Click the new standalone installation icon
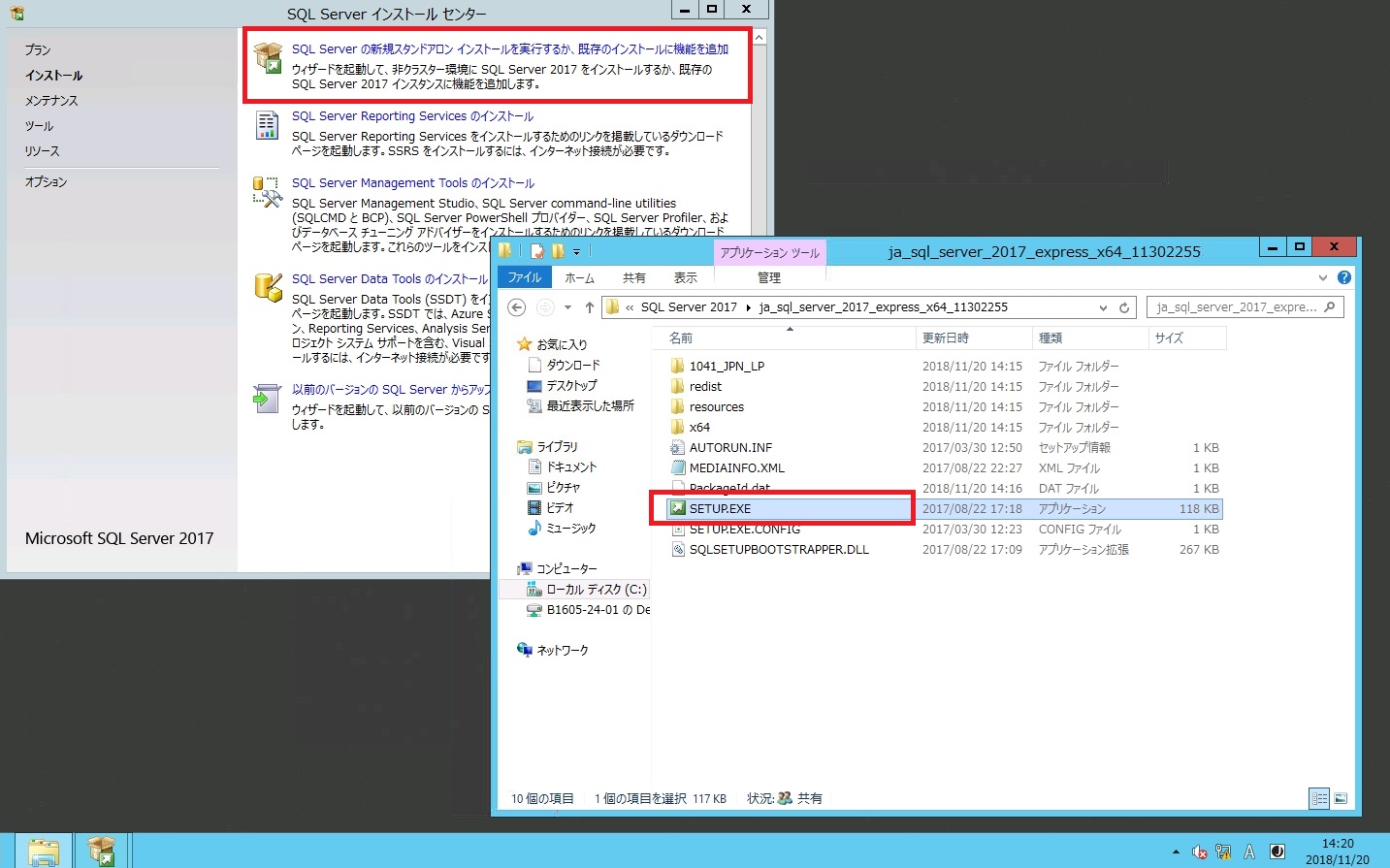This screenshot has height=868, width=1390. tap(268, 57)
